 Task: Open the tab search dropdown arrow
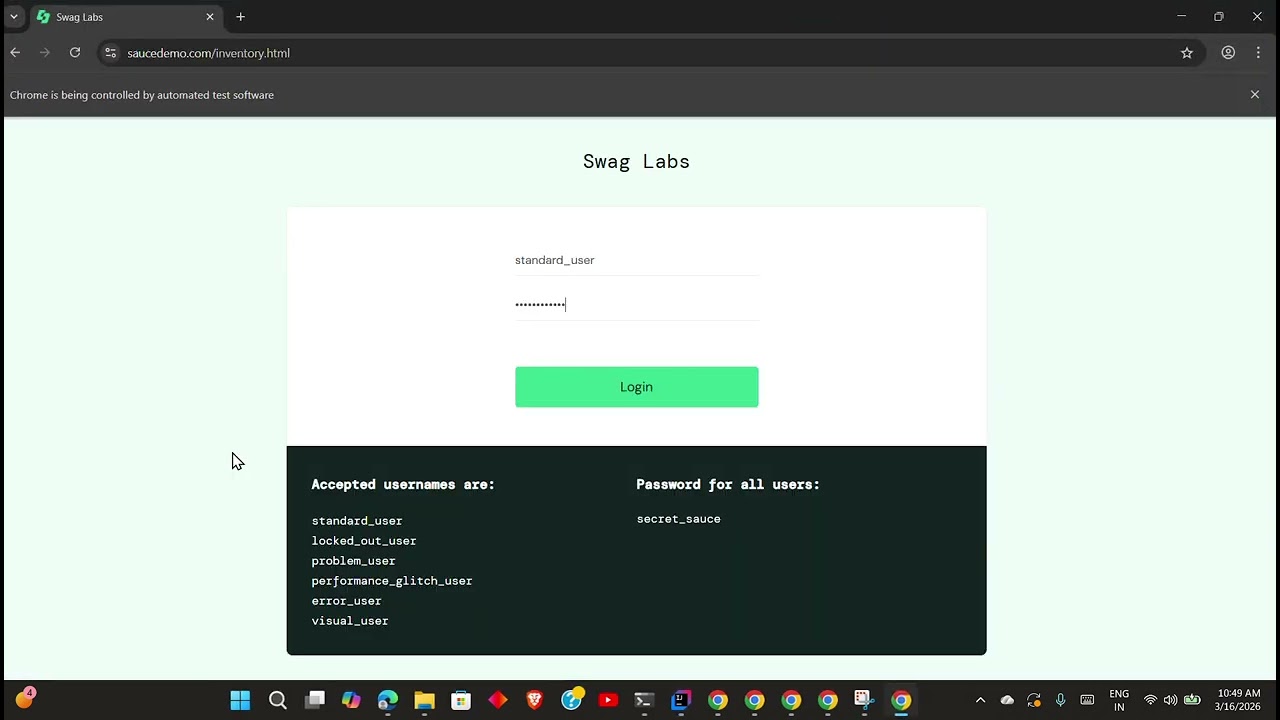pyautogui.click(x=14, y=17)
